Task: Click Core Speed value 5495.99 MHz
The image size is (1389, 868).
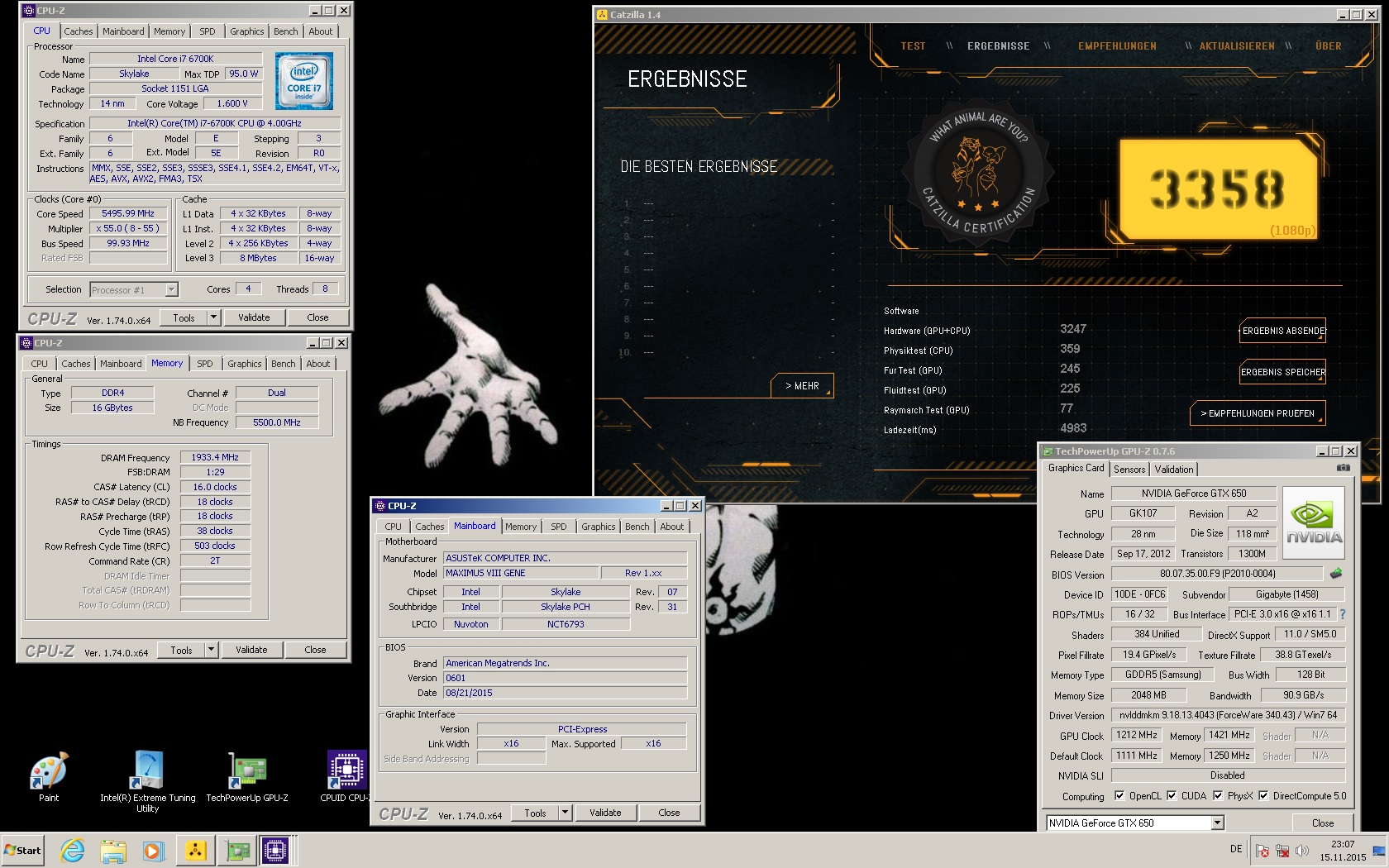Action: point(128,213)
